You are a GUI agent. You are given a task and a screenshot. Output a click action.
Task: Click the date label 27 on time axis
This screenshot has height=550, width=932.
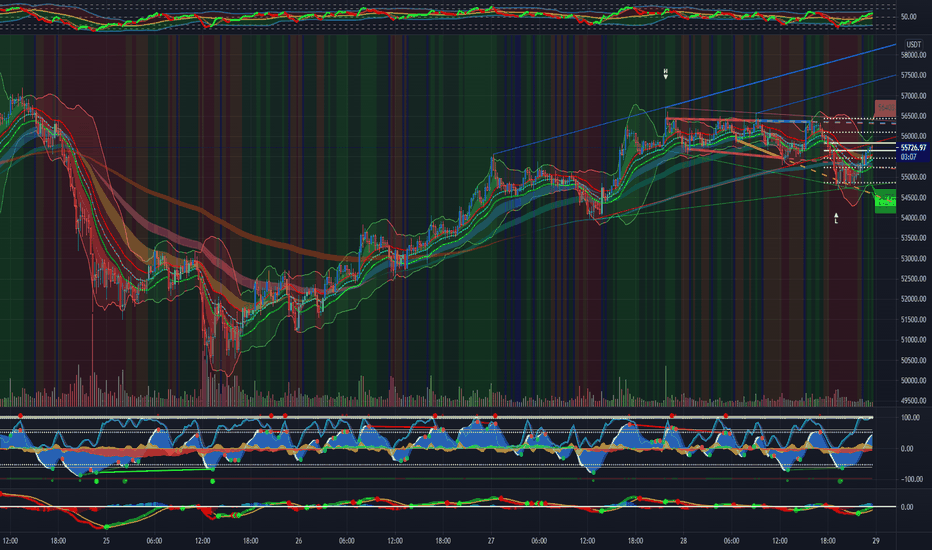491,541
